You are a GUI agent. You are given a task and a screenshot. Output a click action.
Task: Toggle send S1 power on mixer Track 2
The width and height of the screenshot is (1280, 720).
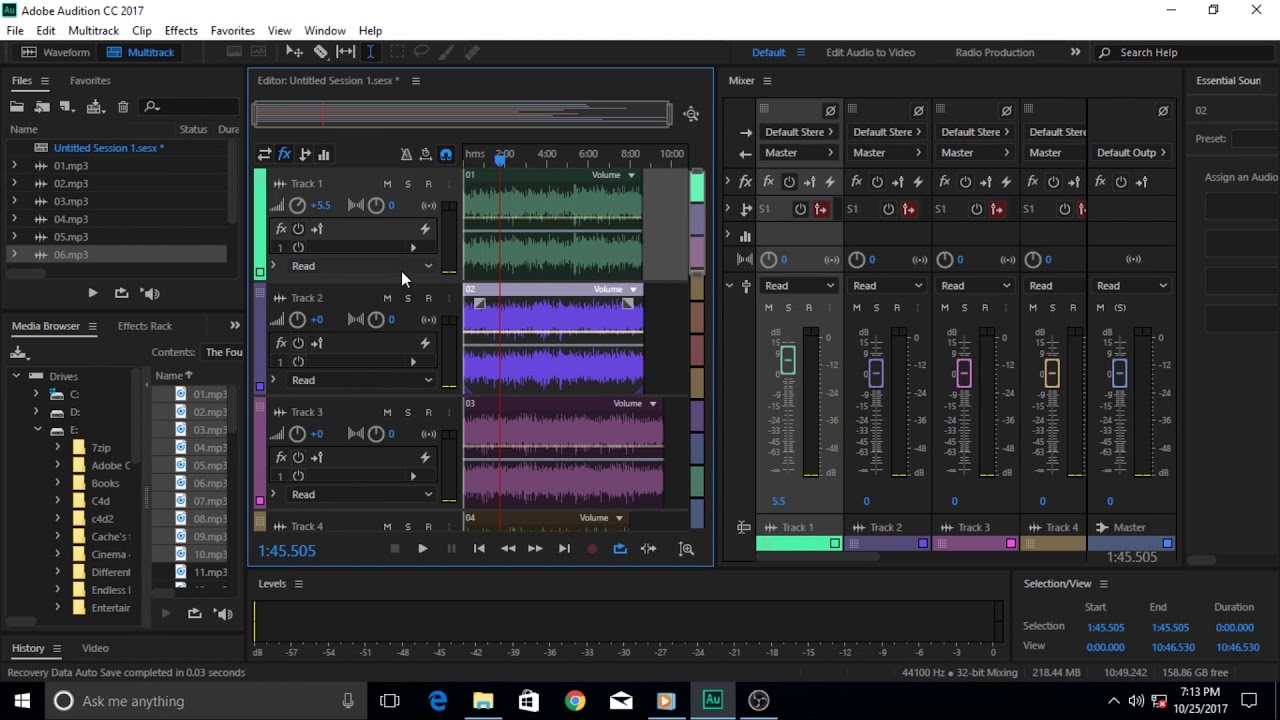[x=888, y=209]
